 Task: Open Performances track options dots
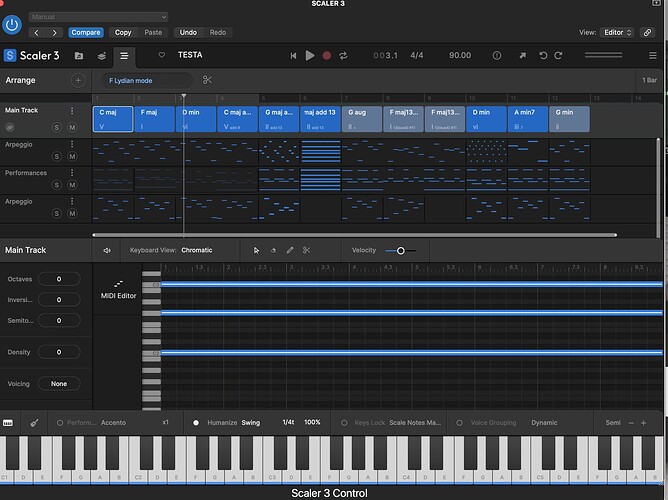click(x=72, y=172)
